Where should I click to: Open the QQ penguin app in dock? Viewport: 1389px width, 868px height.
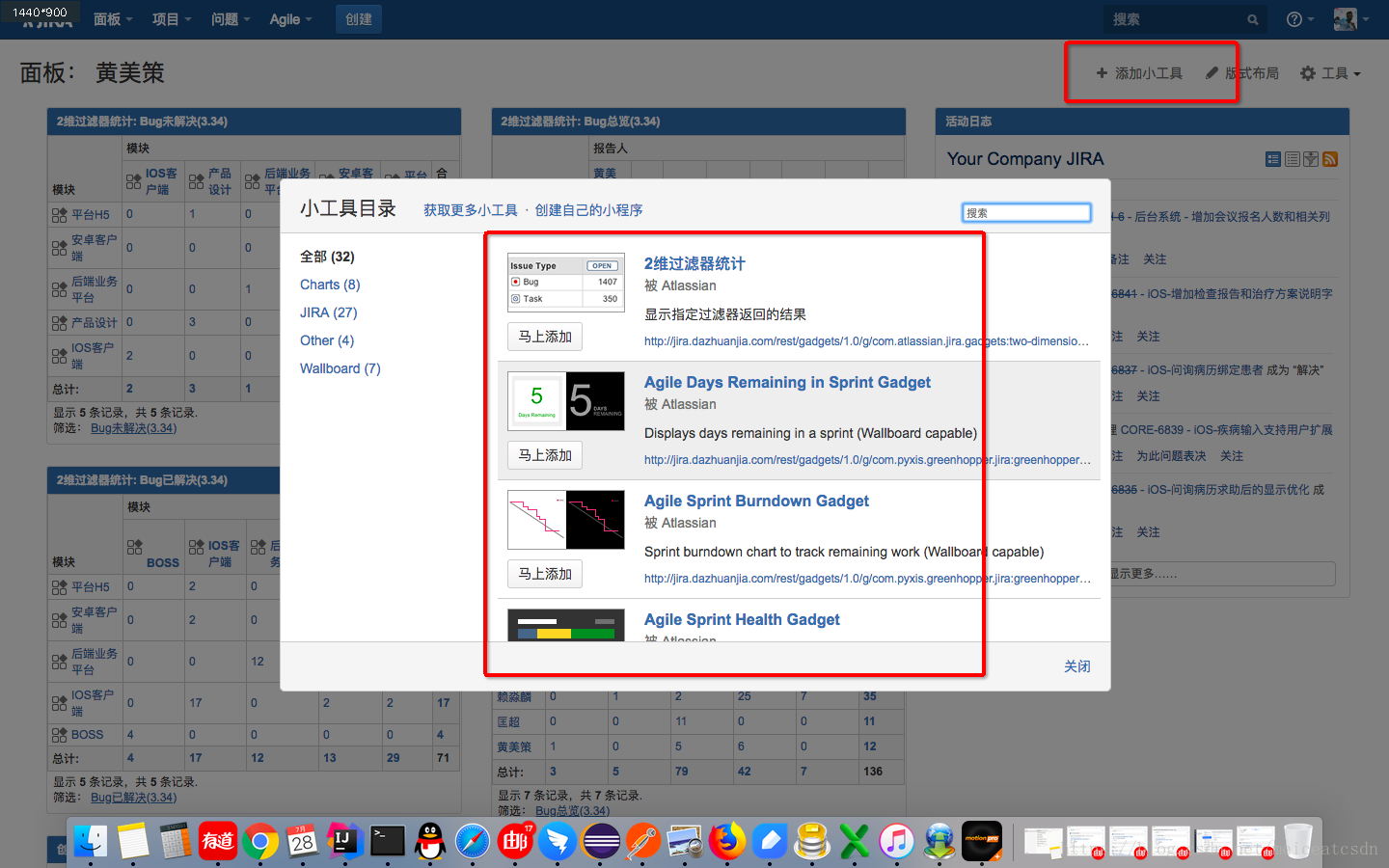point(430,842)
